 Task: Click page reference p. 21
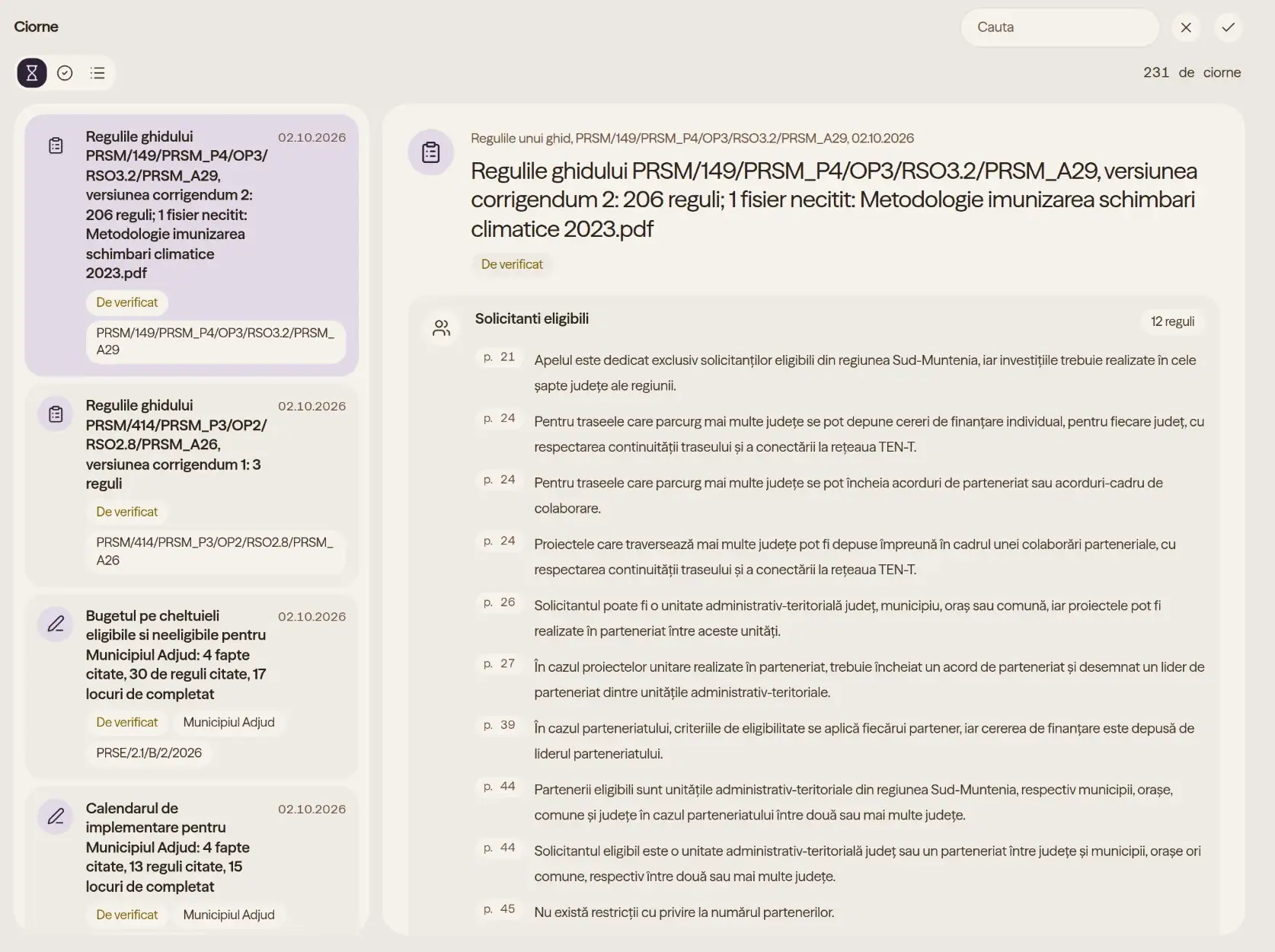[500, 357]
